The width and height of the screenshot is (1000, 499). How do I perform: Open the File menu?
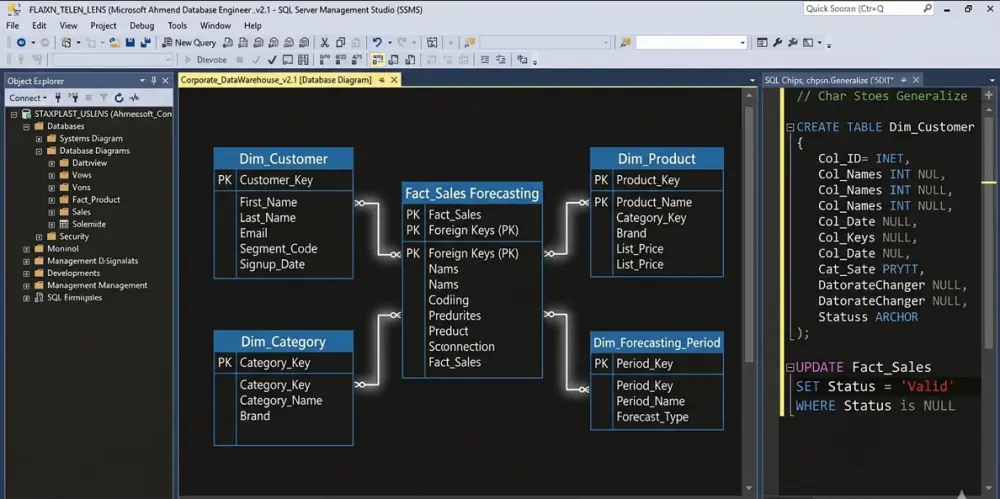pos(12,26)
